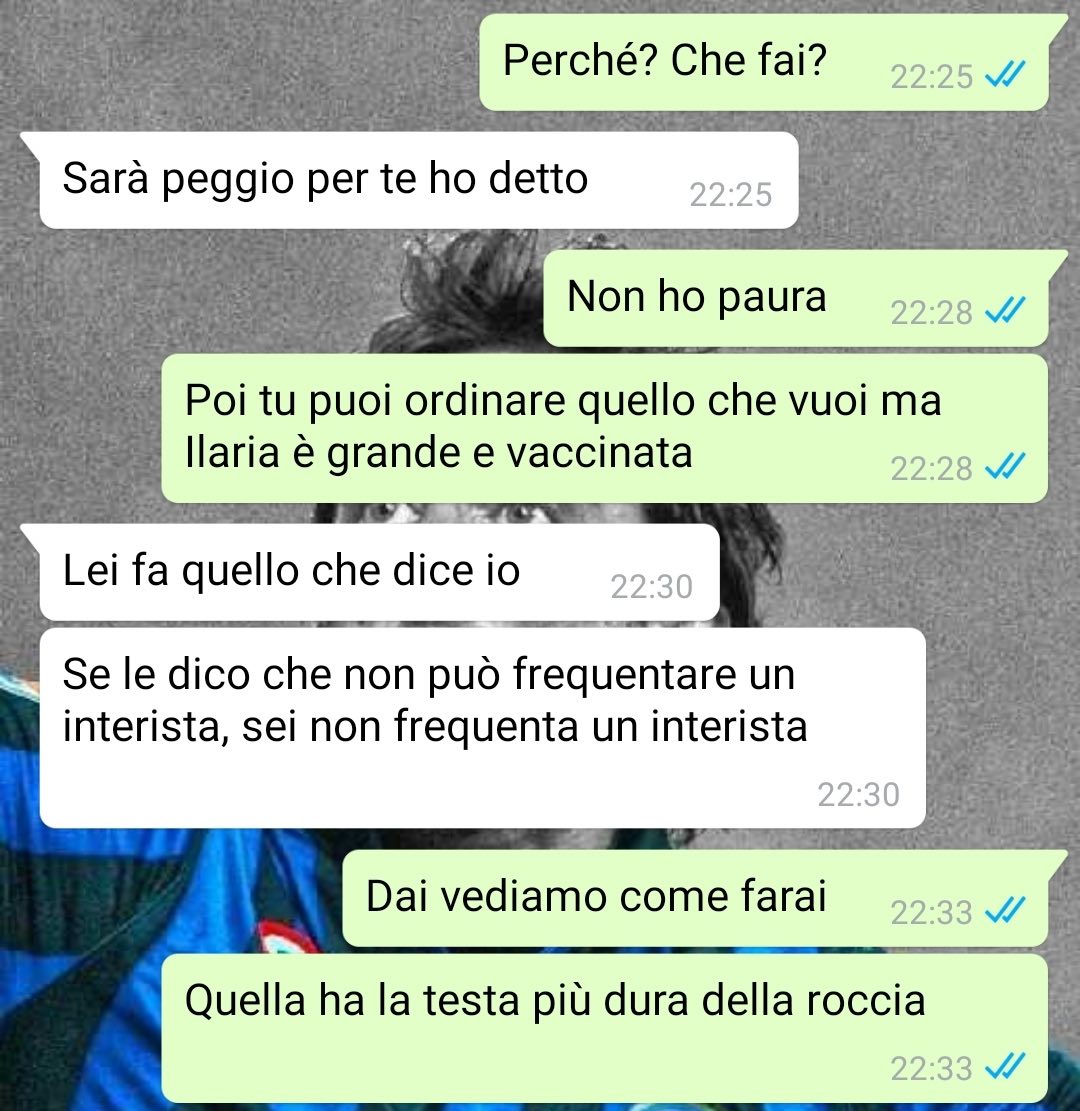Image resolution: width=1080 pixels, height=1111 pixels.
Task: Select the 'Quella ha la testa più dura della roccia' message
Action: click(x=604, y=1028)
